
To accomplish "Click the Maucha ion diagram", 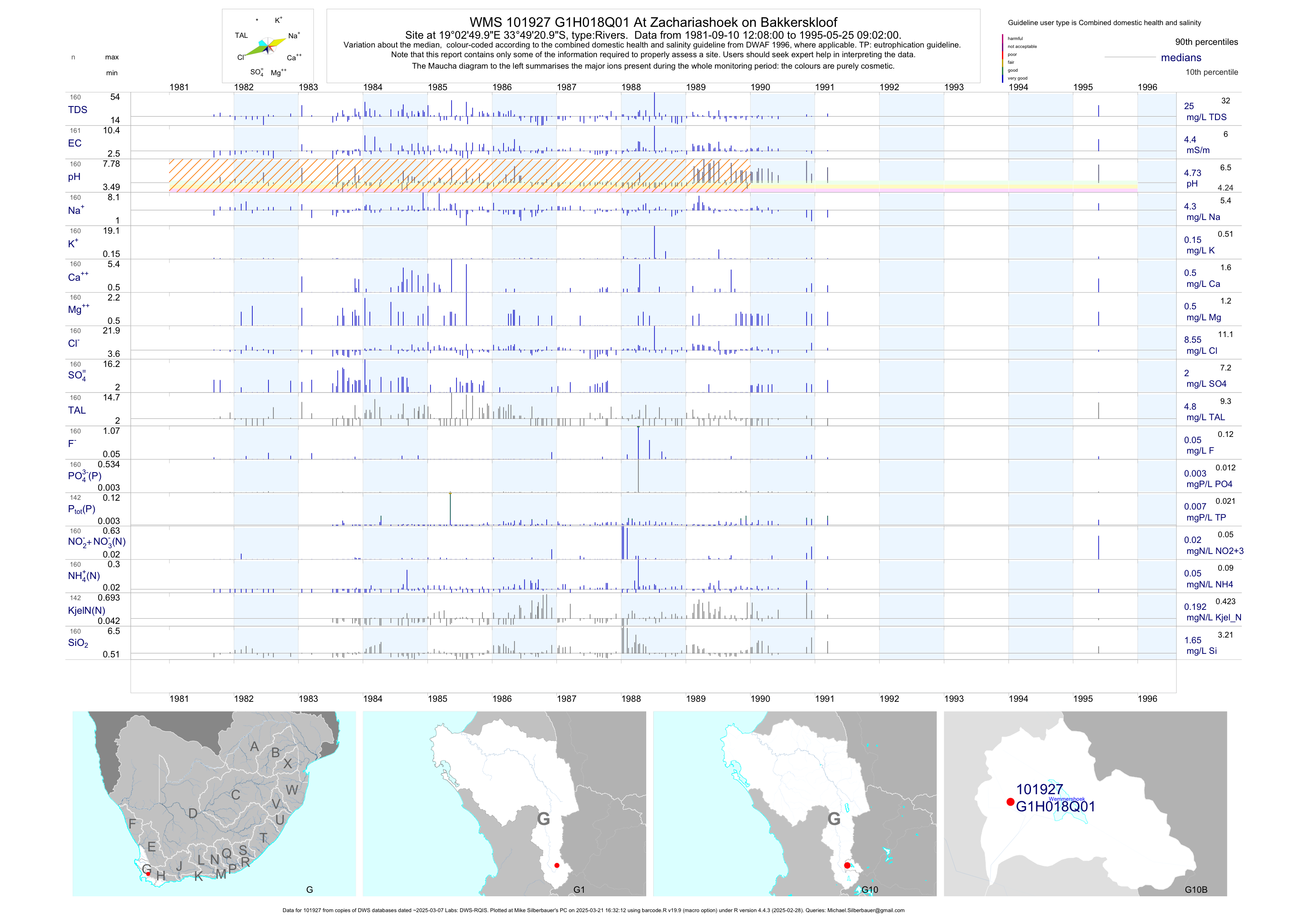I will (x=268, y=45).
